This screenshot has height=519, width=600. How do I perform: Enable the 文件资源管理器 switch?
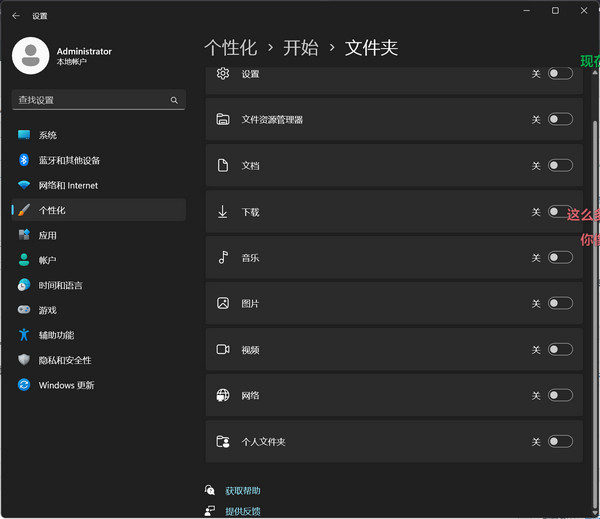(560, 119)
